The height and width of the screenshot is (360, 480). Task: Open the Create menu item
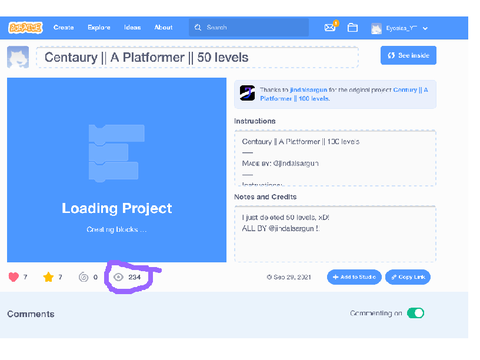pos(64,28)
